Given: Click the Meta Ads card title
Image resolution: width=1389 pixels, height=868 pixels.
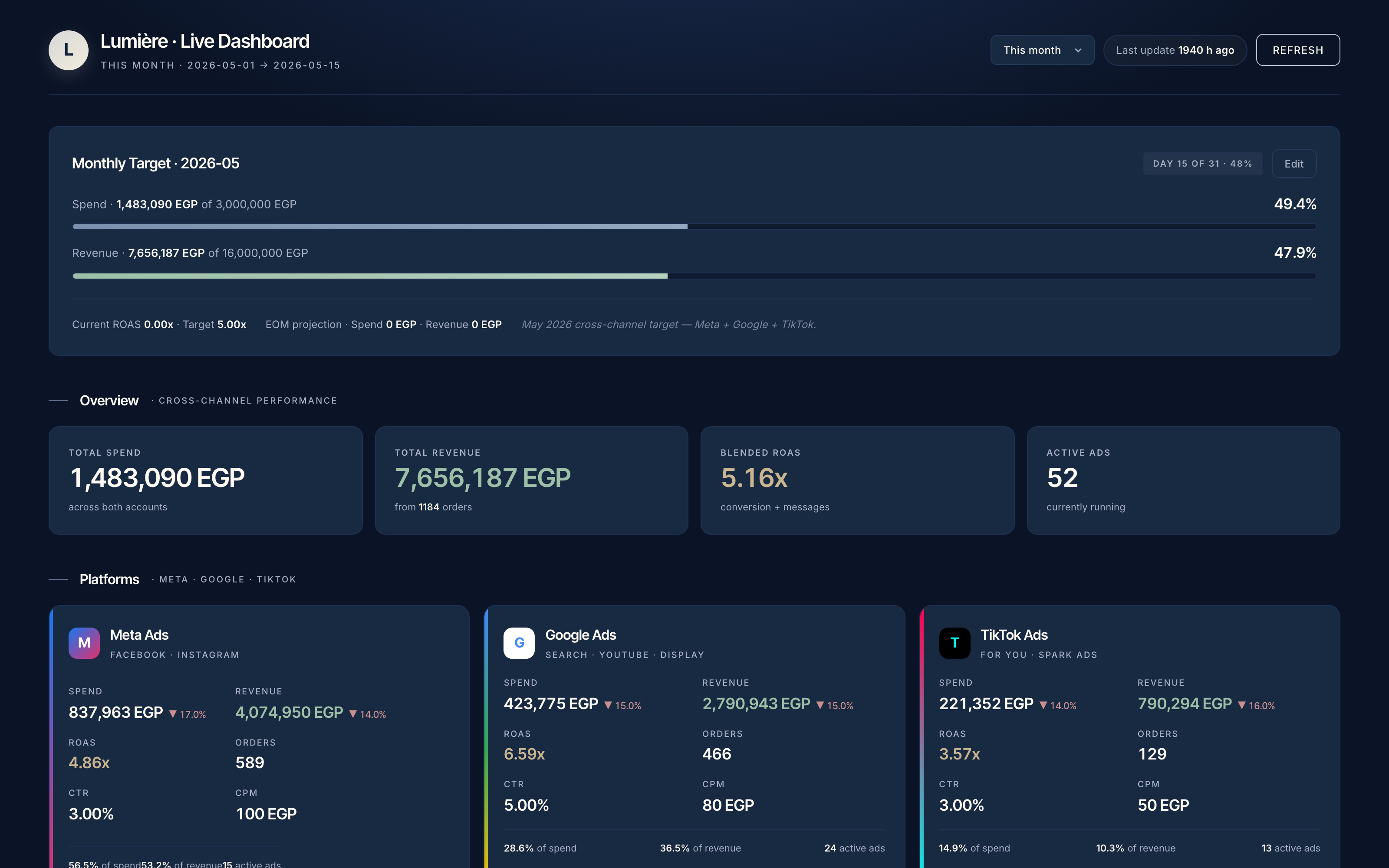Looking at the screenshot, I should tap(139, 635).
